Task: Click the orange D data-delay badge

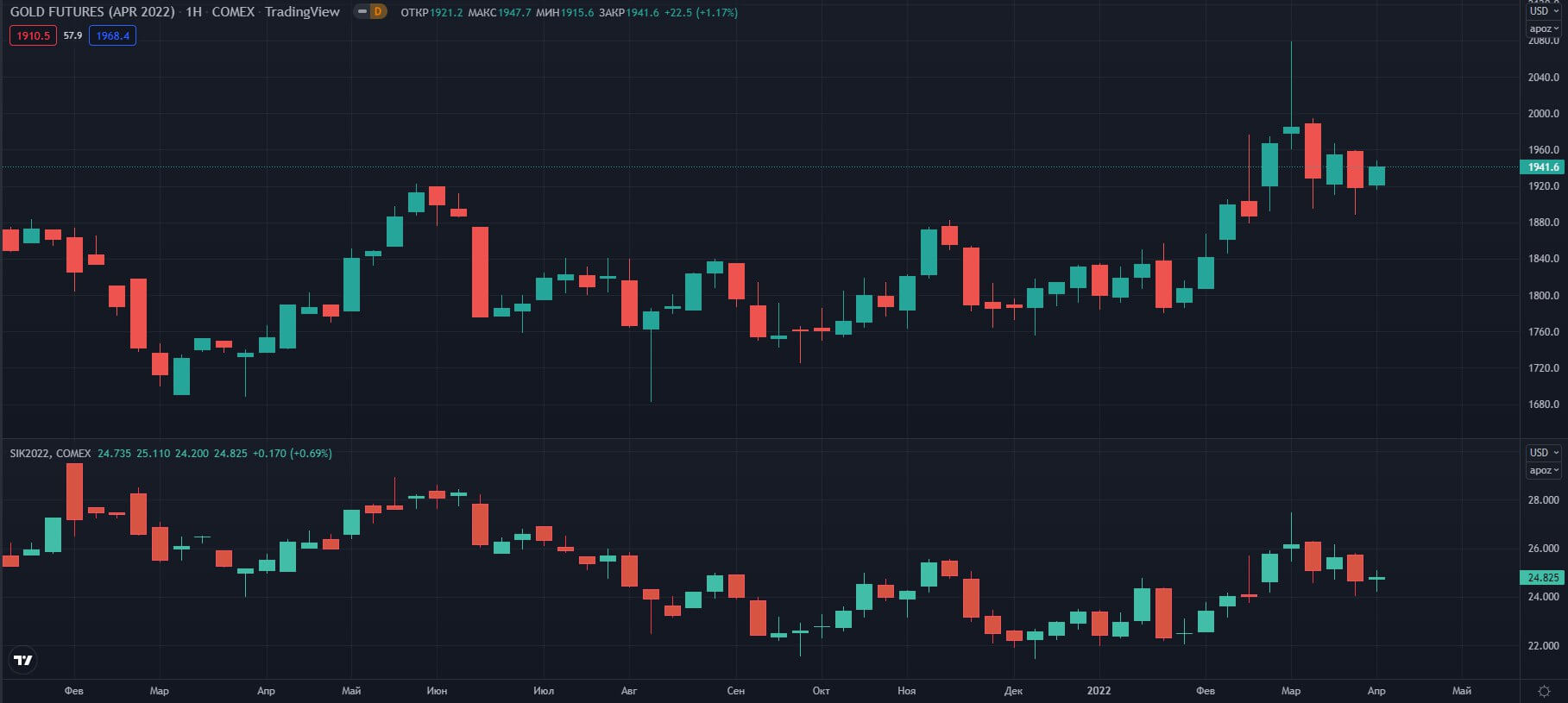Action: click(x=377, y=12)
